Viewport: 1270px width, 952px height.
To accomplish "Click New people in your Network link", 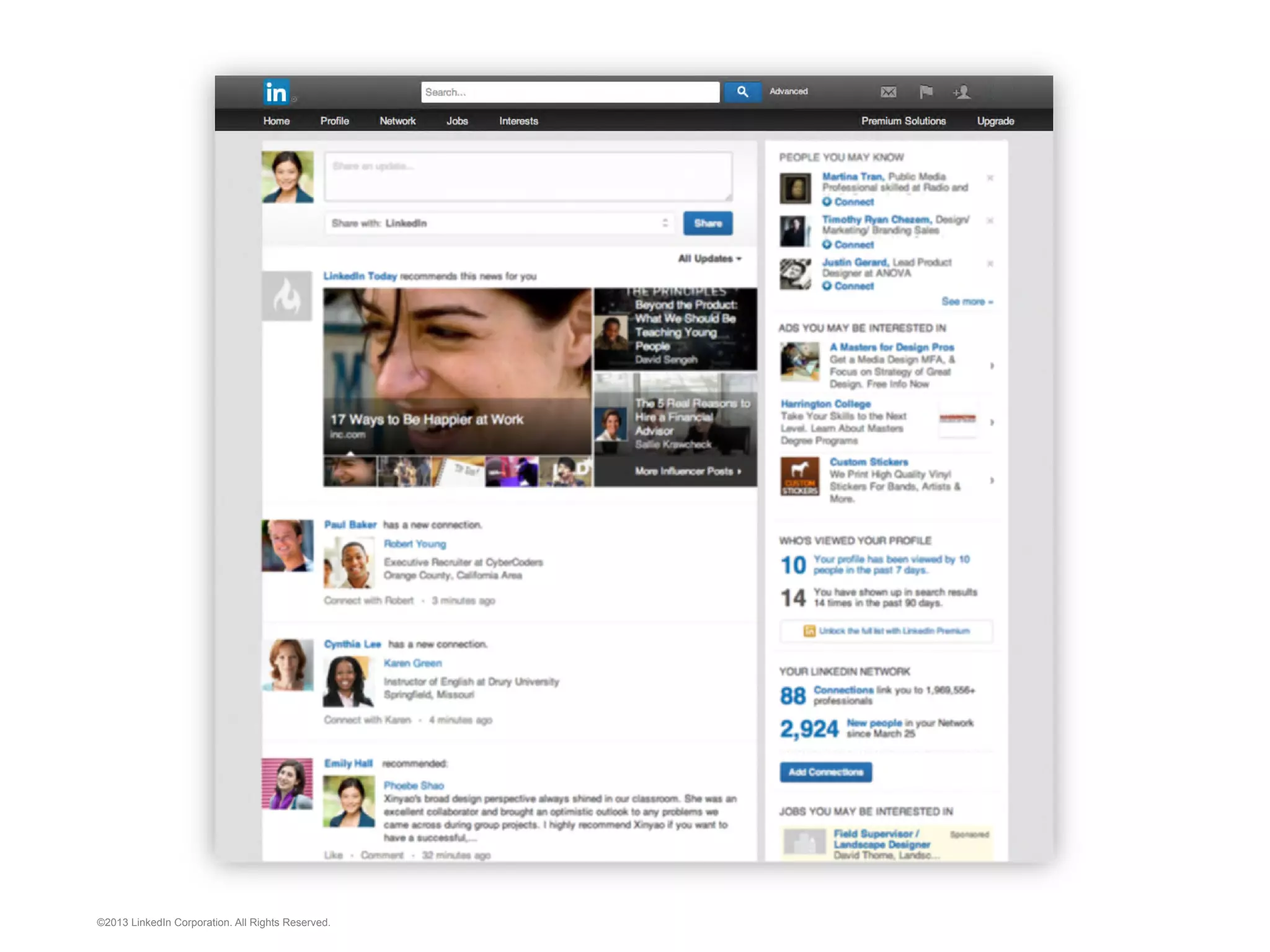I will 874,723.
